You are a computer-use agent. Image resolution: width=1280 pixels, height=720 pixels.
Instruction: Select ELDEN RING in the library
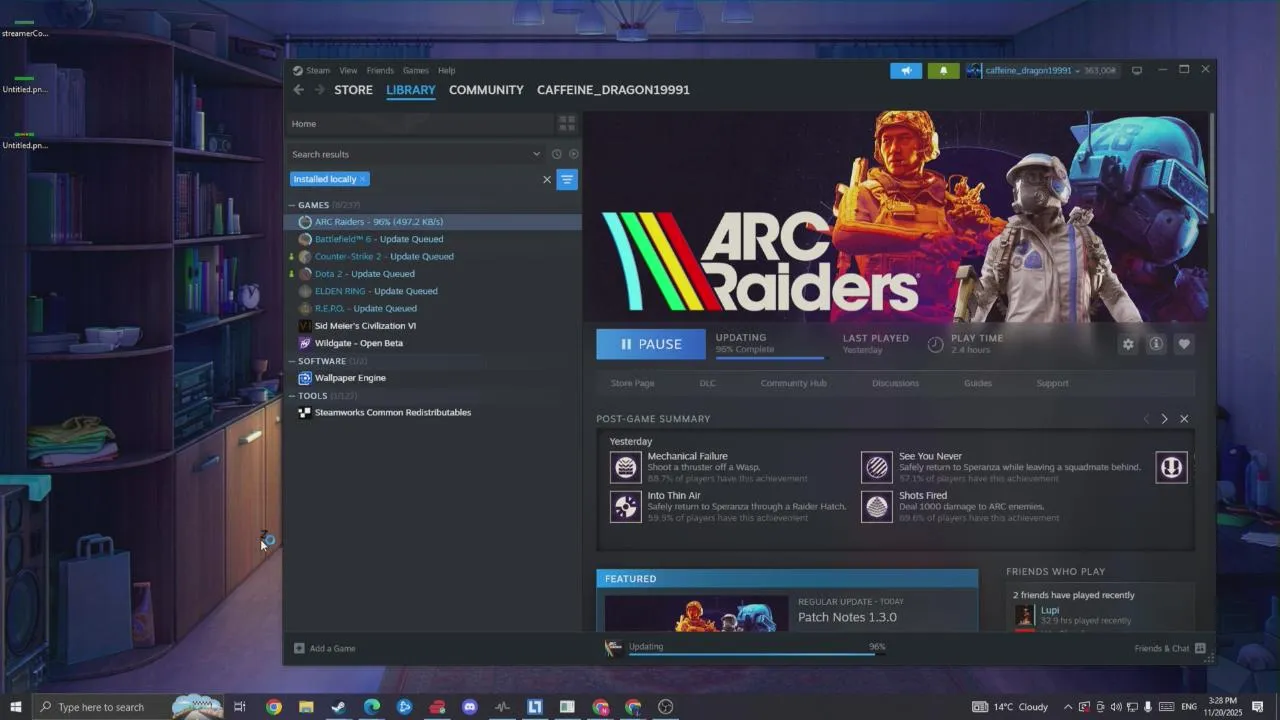tap(433, 291)
